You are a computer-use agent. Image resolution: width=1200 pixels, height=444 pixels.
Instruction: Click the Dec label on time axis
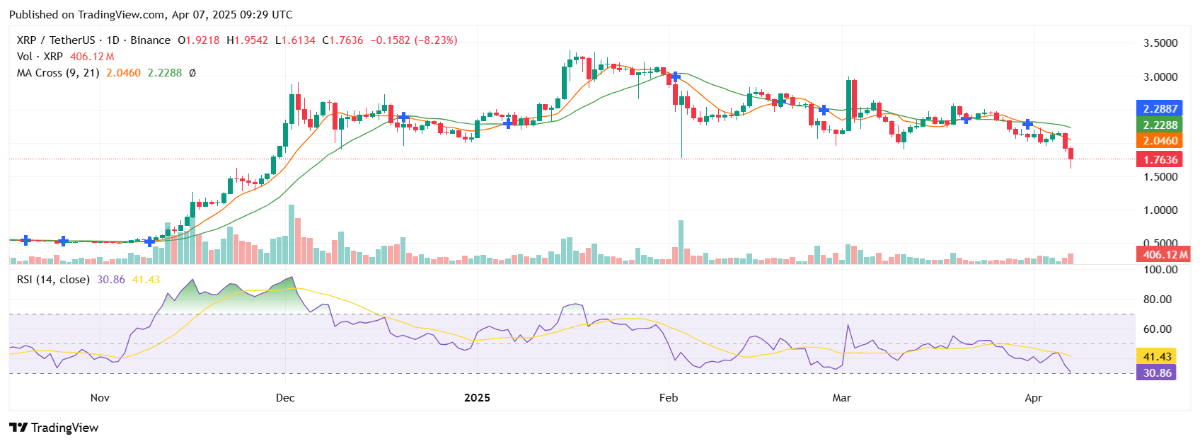pos(287,397)
